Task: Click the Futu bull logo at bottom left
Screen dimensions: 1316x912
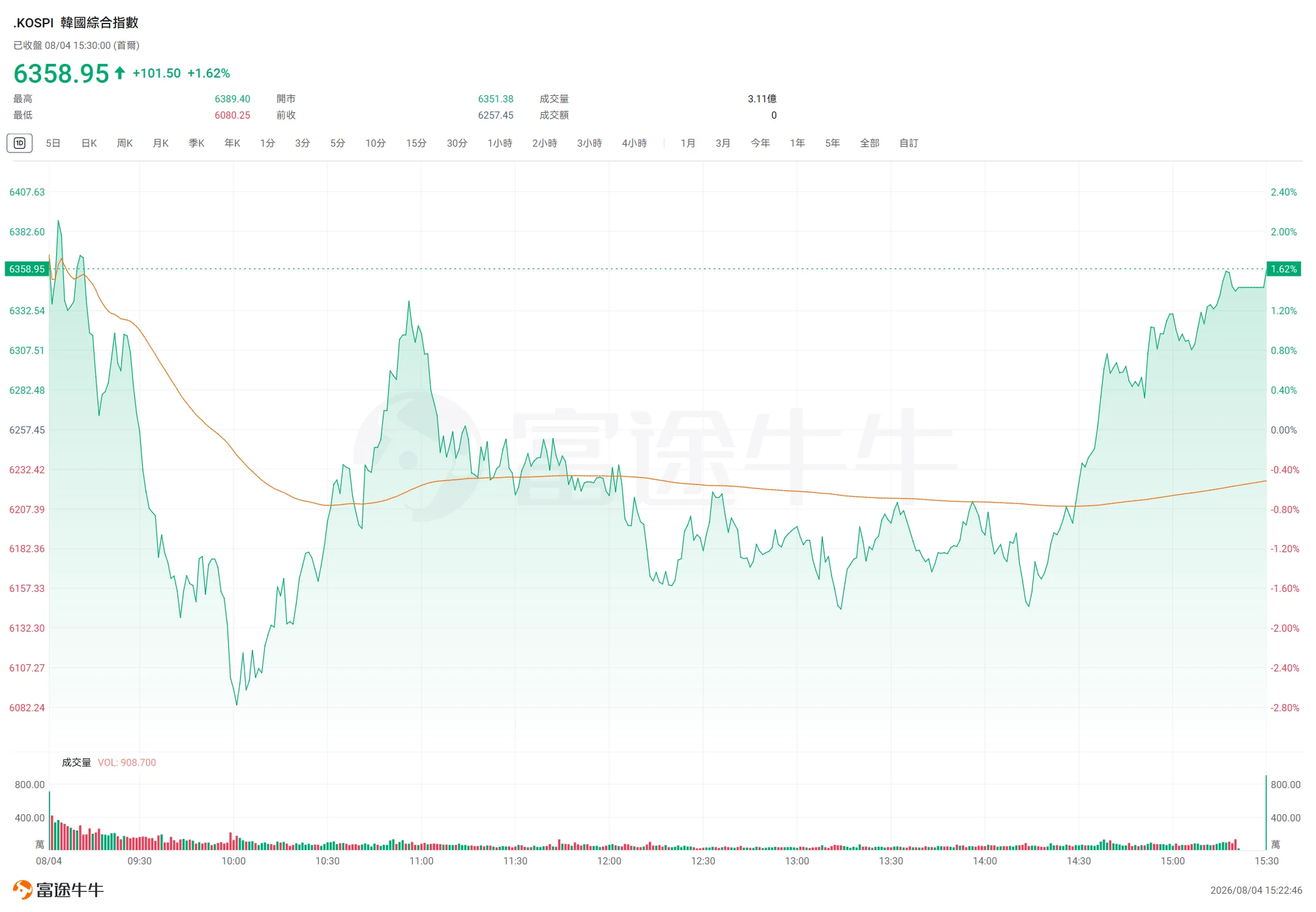Action: 22,890
